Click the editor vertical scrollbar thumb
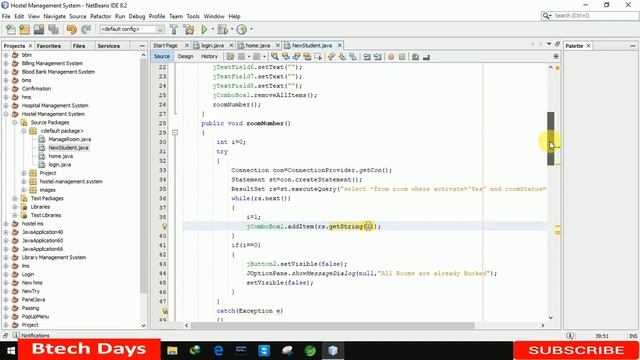Screen dimensions: 640x360 (551, 139)
